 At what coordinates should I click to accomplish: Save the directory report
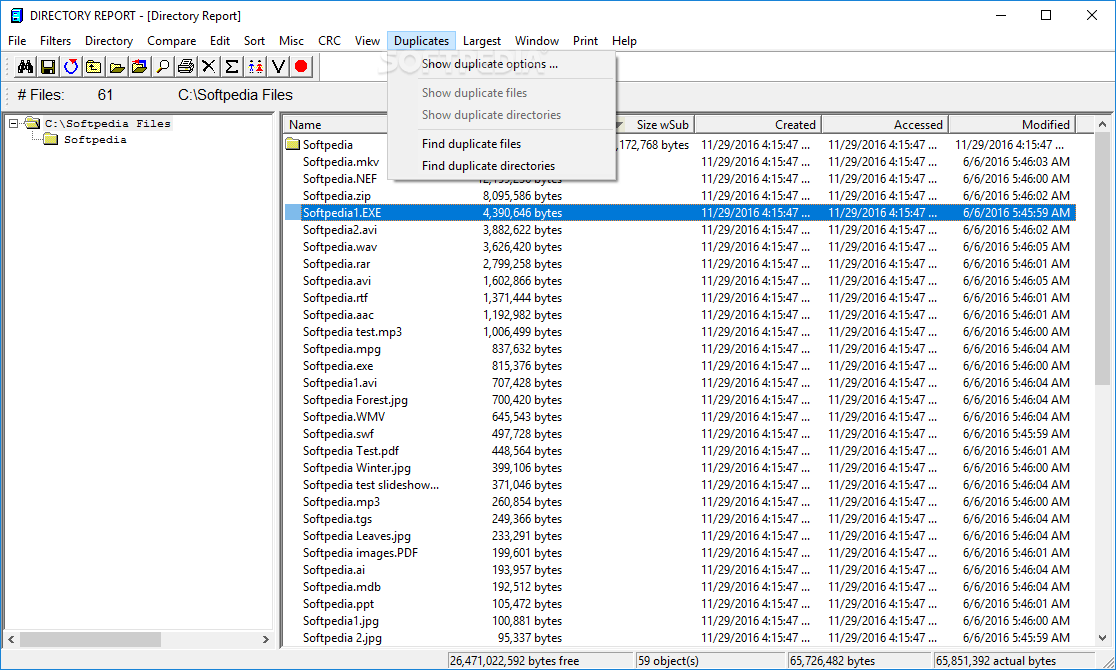(47, 66)
